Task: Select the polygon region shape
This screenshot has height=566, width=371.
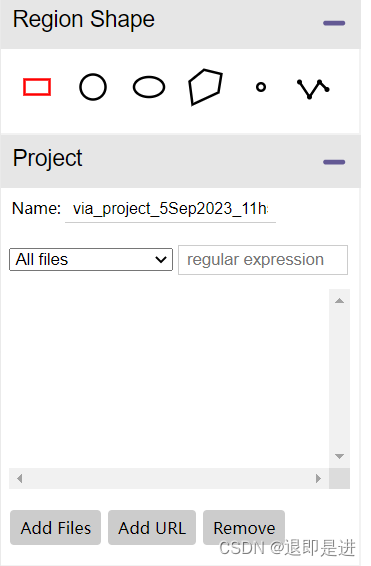Action: point(205,87)
